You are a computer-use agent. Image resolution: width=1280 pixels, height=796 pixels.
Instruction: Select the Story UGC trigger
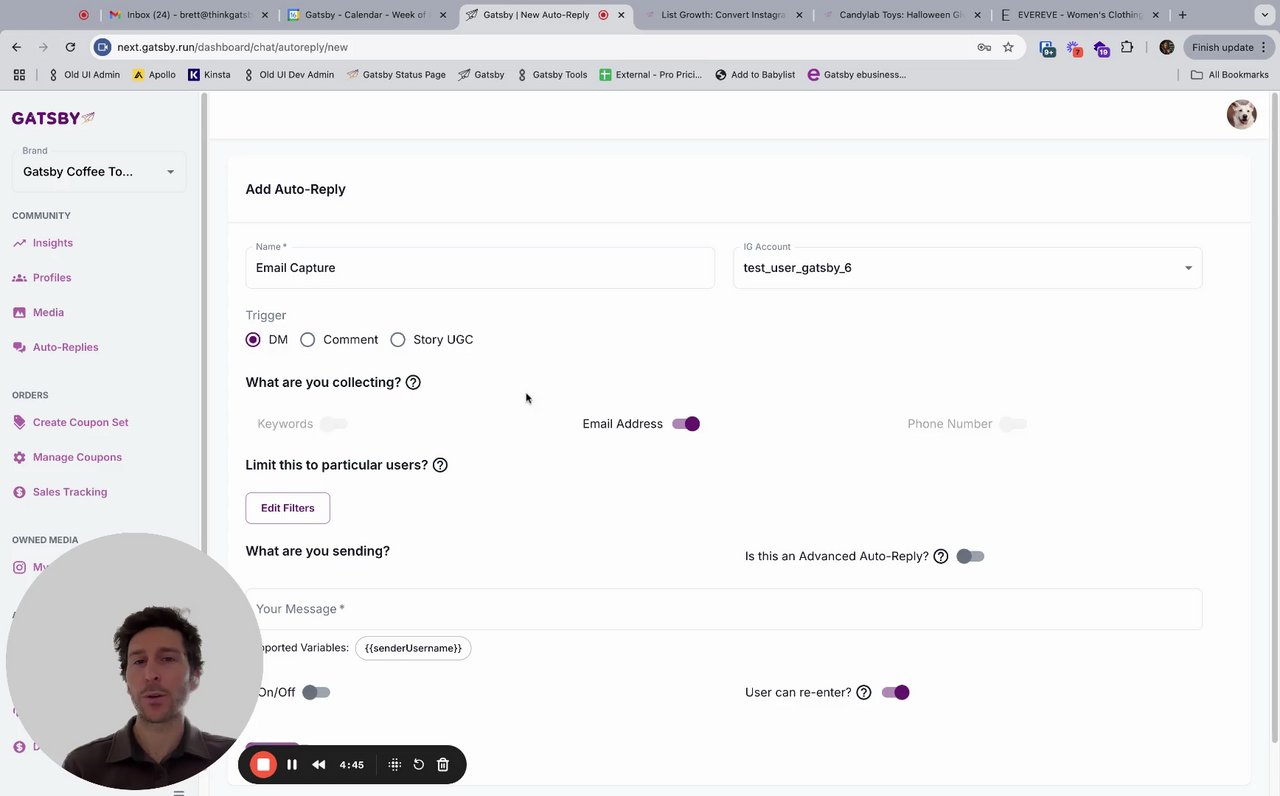(398, 340)
